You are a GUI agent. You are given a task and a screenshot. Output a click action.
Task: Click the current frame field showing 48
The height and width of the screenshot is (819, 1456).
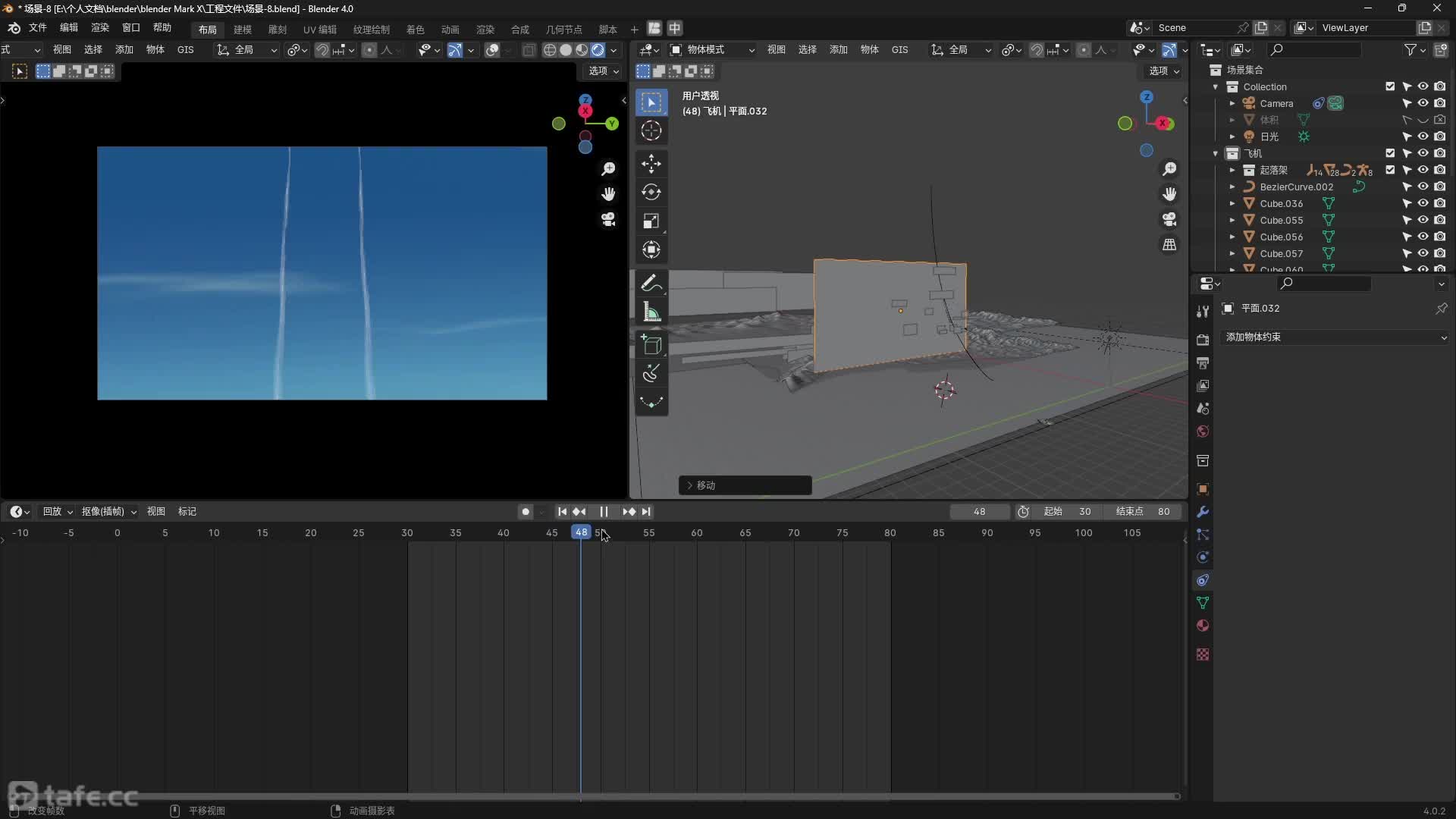[x=980, y=512]
